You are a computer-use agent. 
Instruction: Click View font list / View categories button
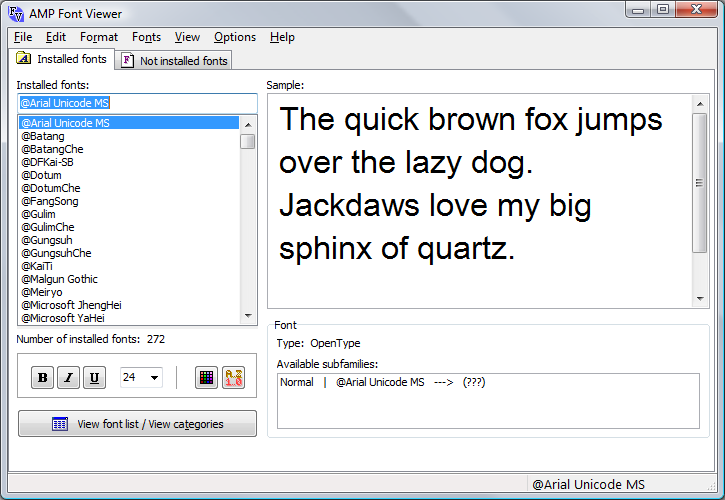click(x=137, y=424)
